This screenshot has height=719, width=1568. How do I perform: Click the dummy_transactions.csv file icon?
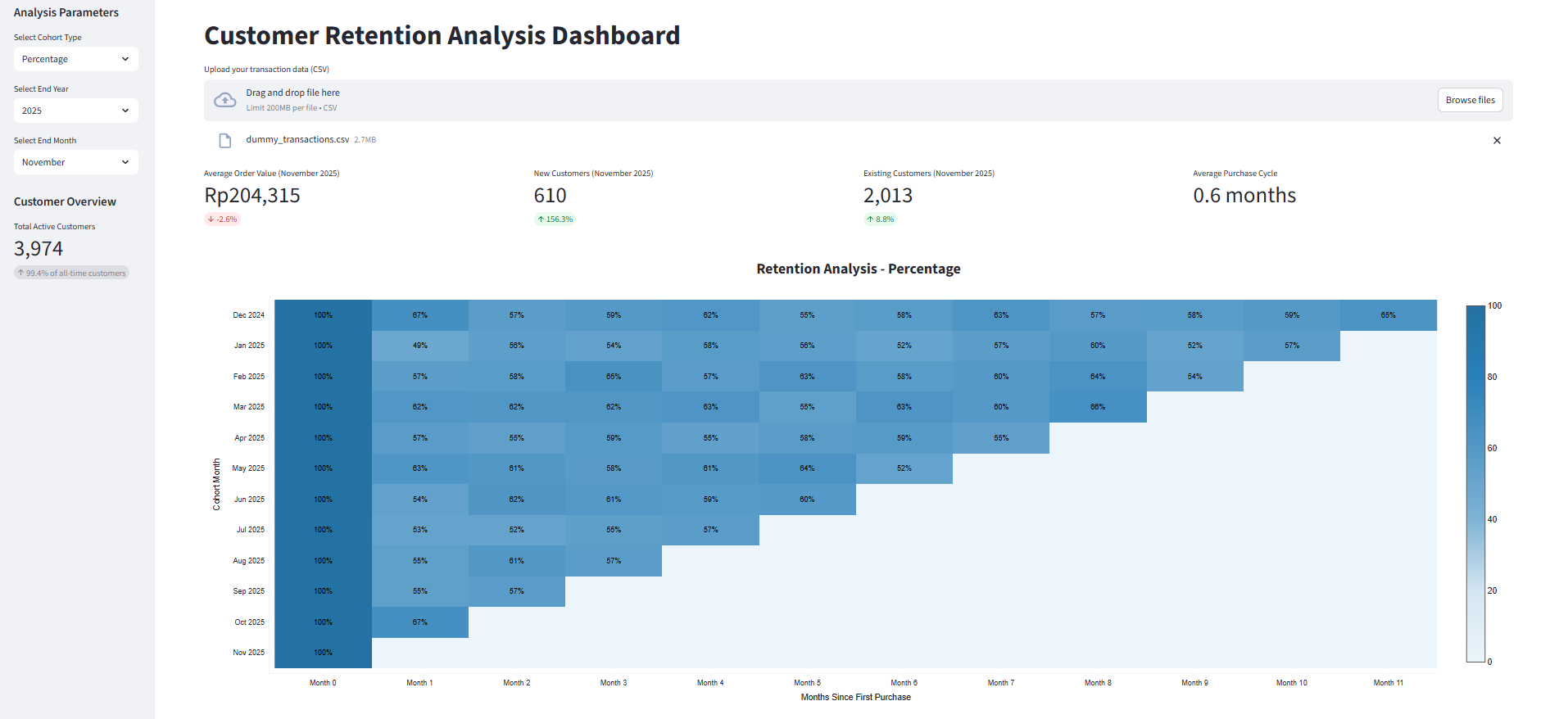point(225,141)
